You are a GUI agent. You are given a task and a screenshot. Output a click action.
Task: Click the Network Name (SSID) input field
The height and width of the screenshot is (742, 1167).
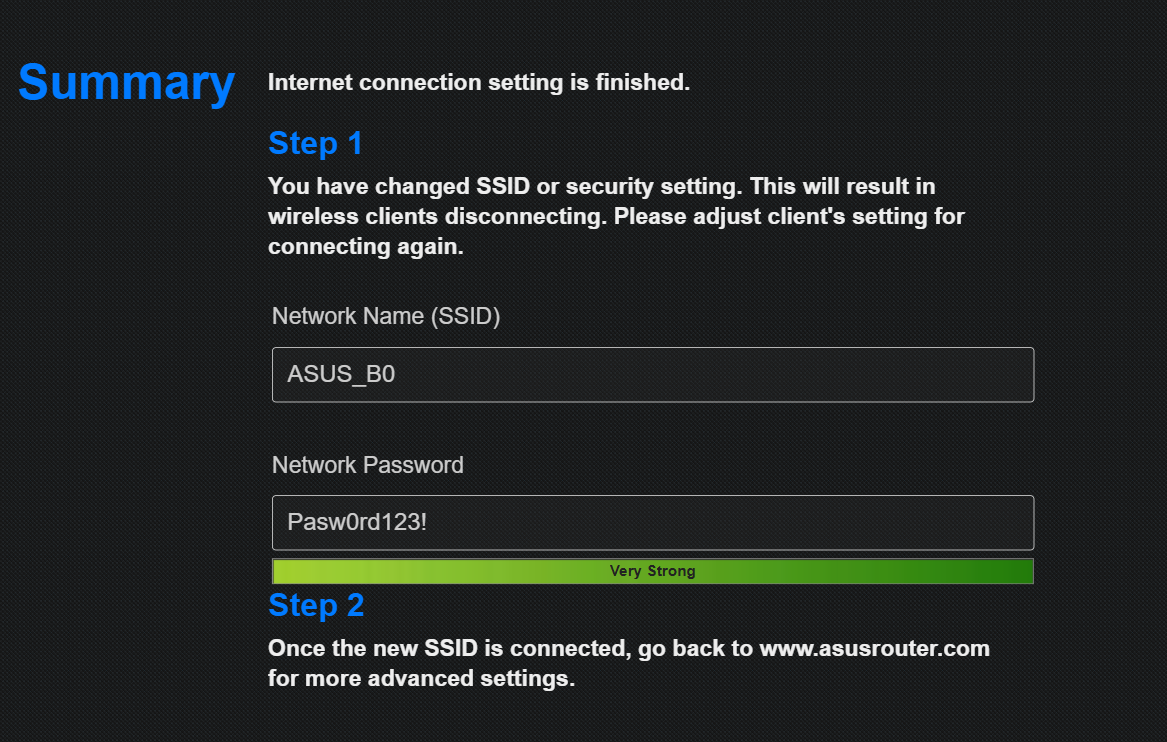[x=652, y=375]
